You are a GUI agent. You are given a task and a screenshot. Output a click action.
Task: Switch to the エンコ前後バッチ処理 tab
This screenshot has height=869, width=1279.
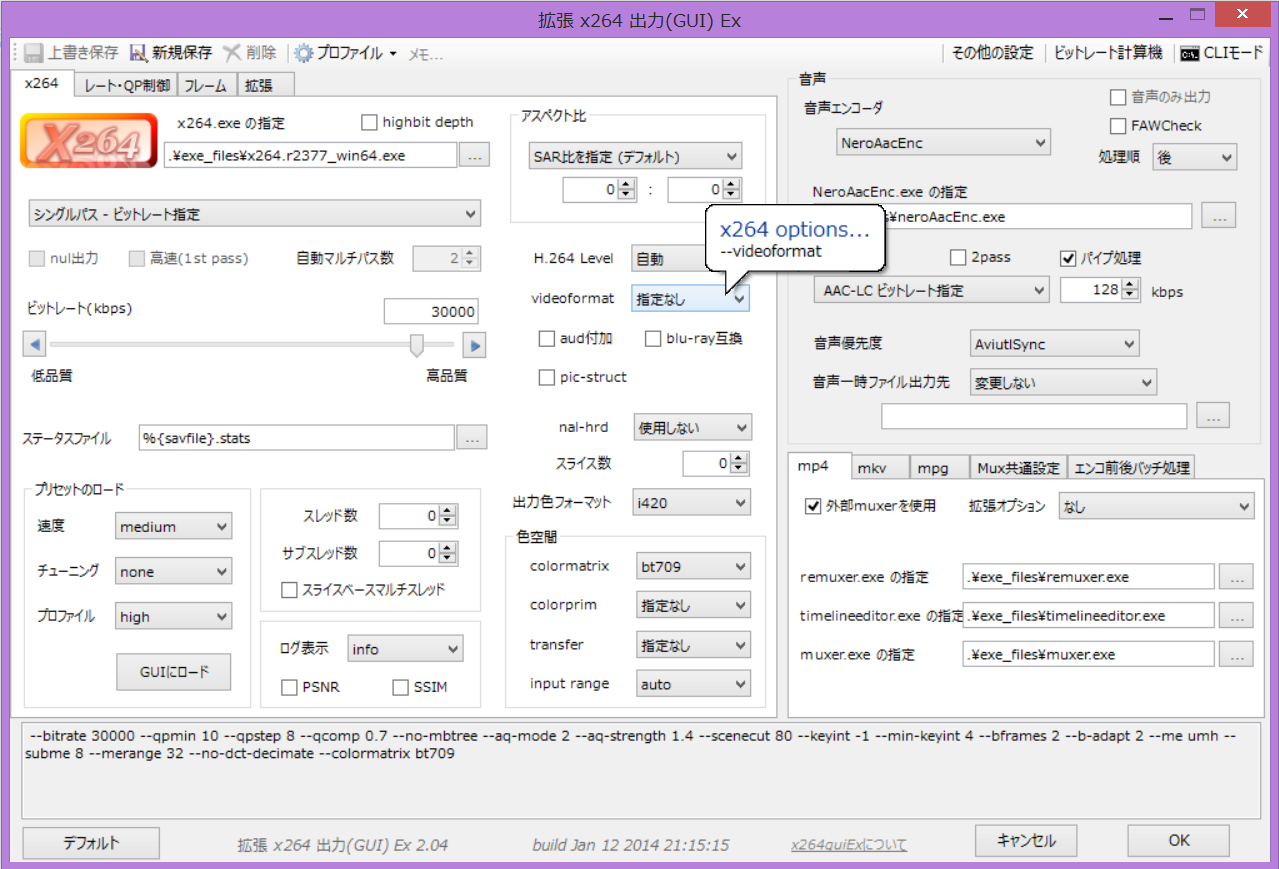pos(1131,467)
